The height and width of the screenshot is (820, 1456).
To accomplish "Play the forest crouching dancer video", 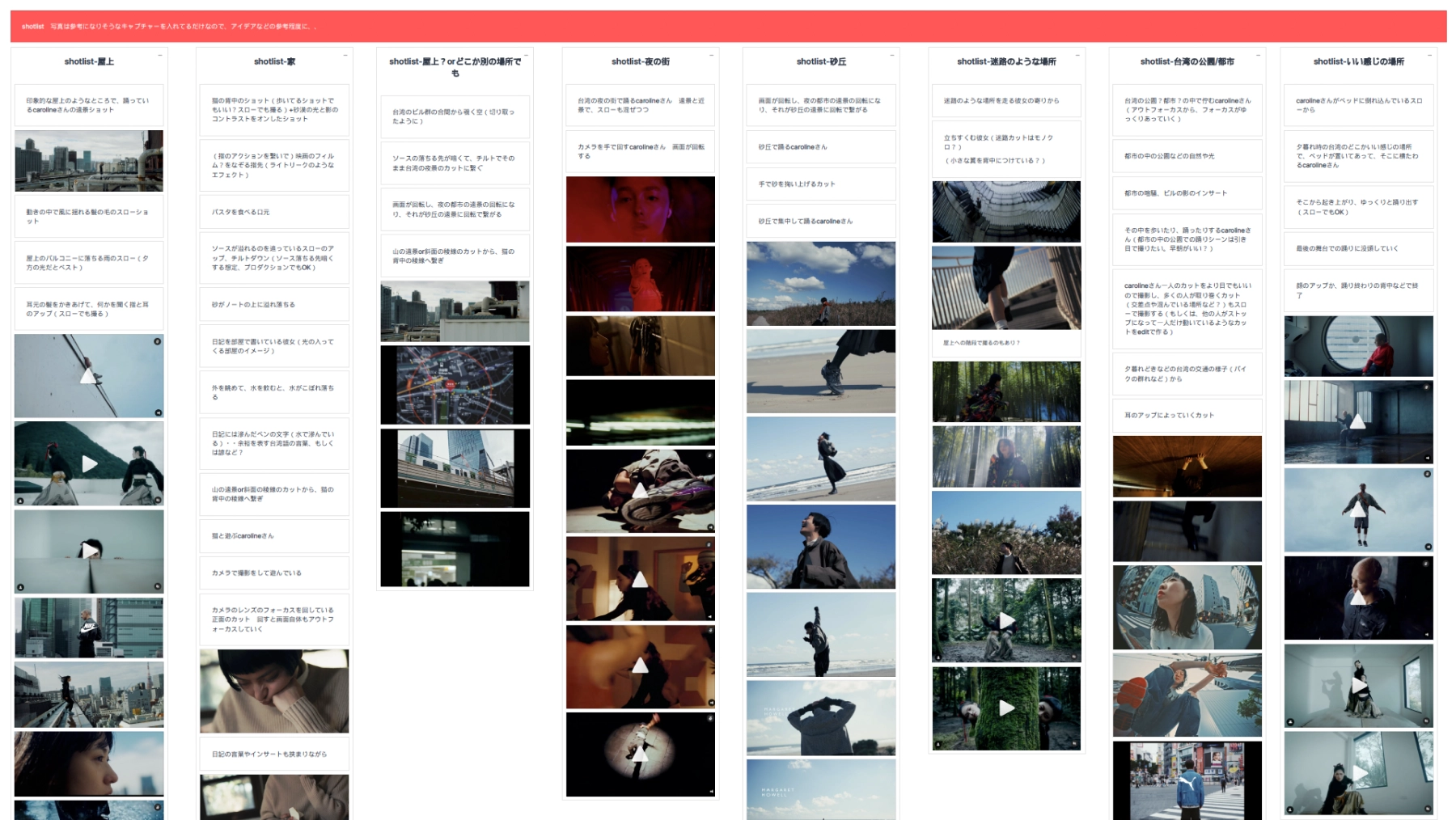I will 1006,620.
